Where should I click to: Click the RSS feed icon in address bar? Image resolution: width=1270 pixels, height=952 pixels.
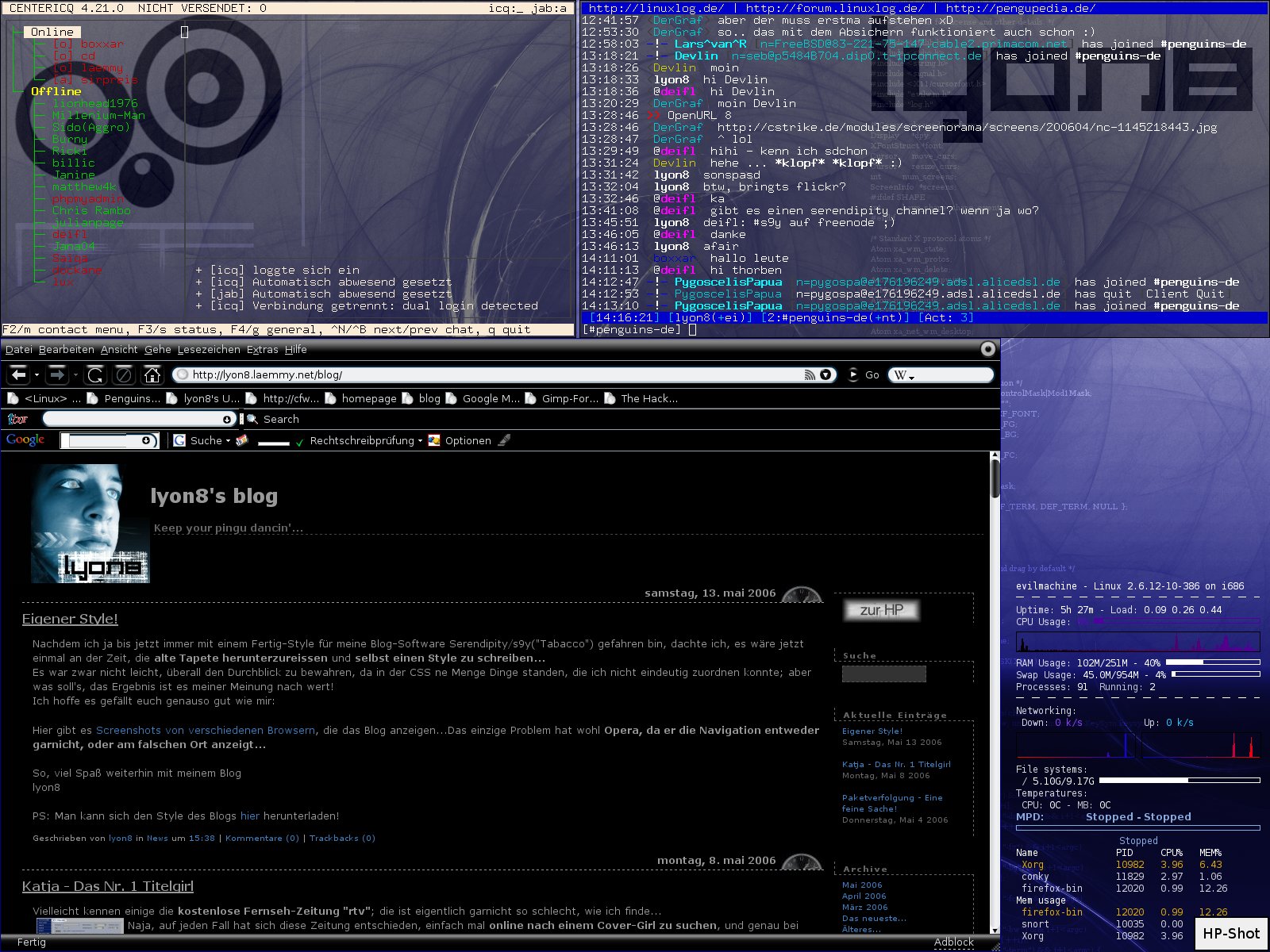click(810, 374)
